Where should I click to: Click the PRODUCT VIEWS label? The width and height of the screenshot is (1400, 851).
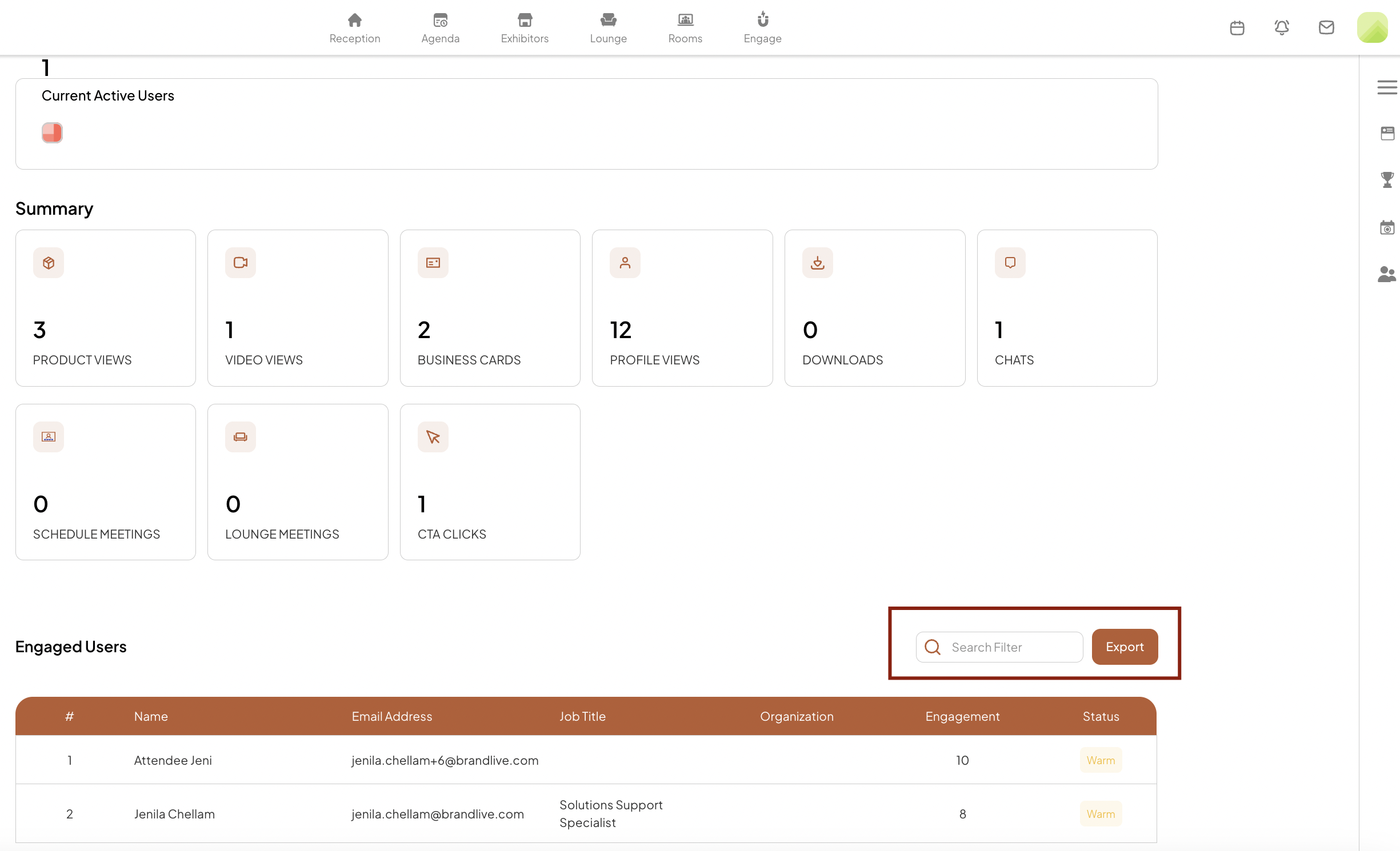[x=82, y=360]
